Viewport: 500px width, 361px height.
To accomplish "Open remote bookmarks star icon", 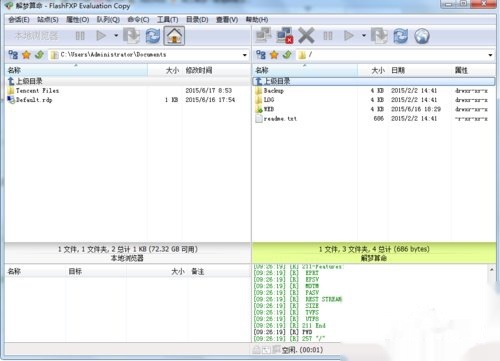I will point(274,55).
